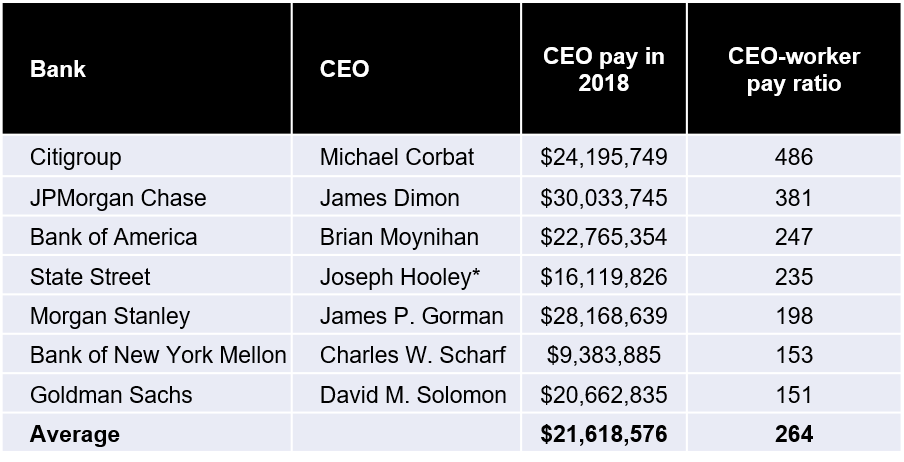Click CEO name James Dimon

(x=389, y=198)
